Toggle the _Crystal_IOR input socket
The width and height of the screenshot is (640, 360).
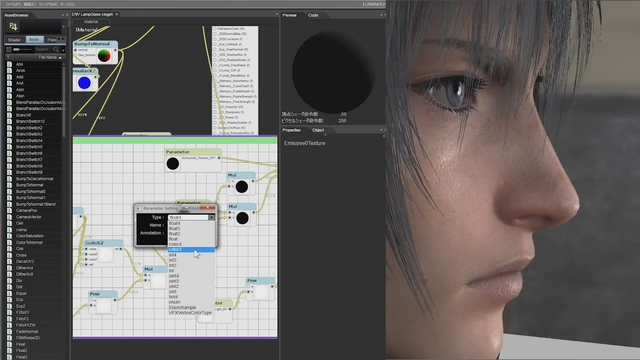point(215,71)
